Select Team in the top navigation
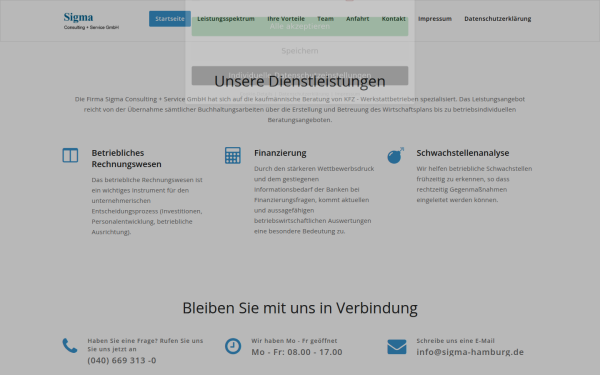The height and width of the screenshot is (375, 600). click(x=325, y=19)
